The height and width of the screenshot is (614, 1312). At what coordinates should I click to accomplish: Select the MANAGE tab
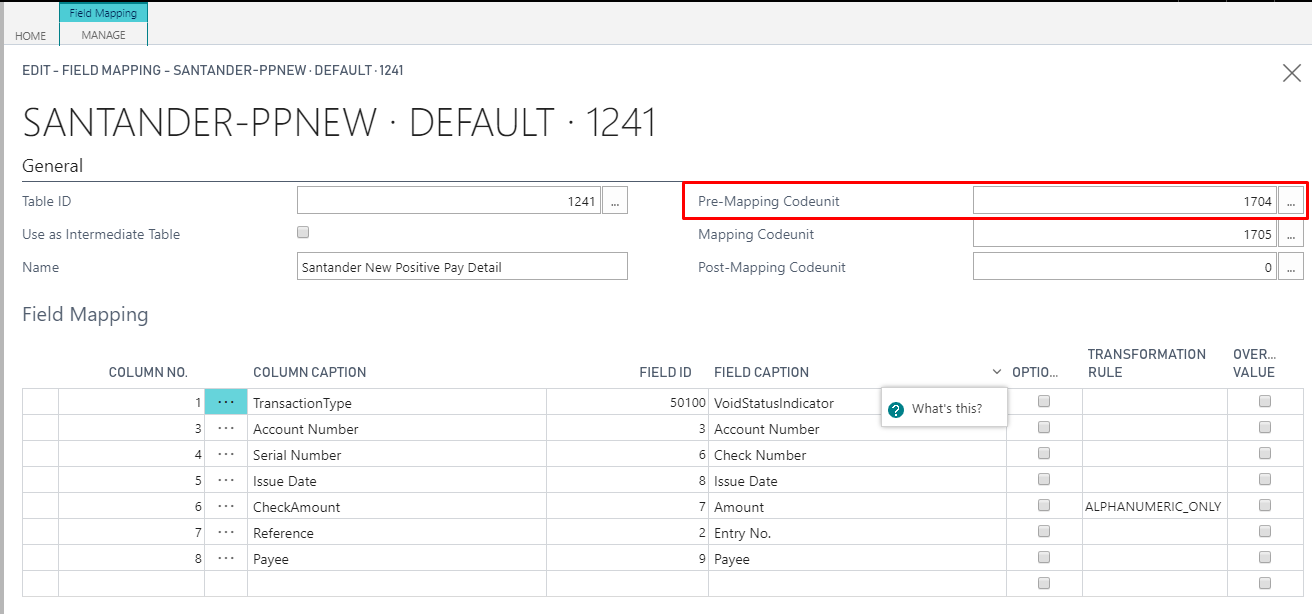[x=104, y=35]
